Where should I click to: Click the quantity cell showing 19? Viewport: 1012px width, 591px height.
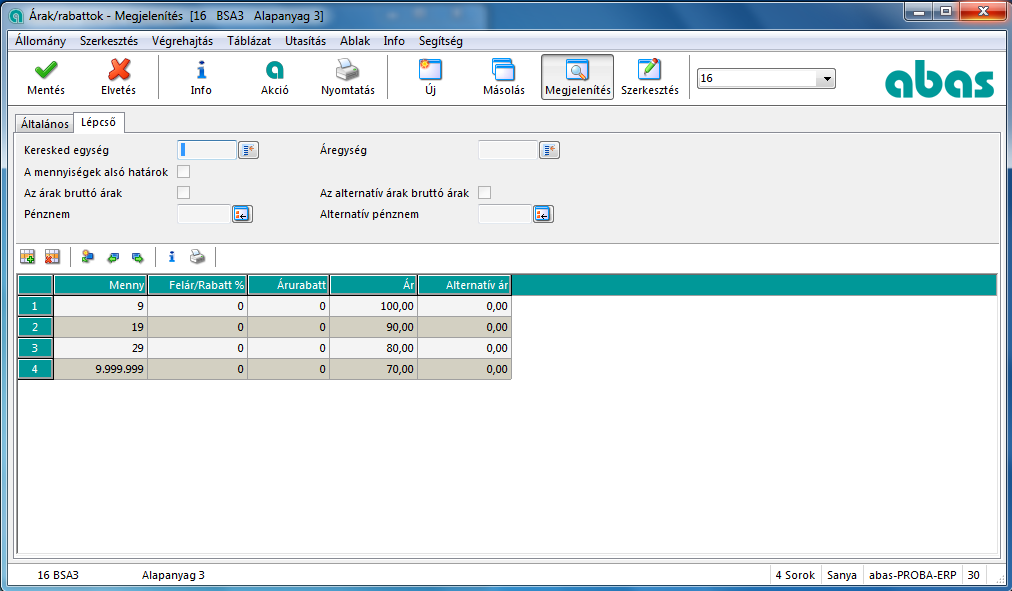[101, 327]
